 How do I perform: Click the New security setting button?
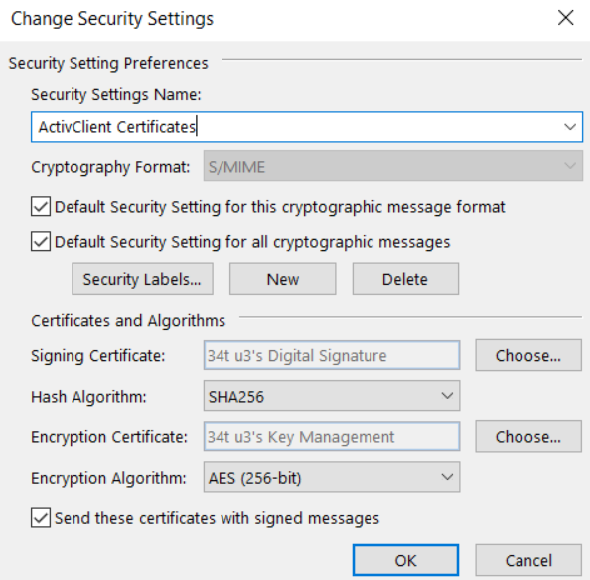(283, 279)
